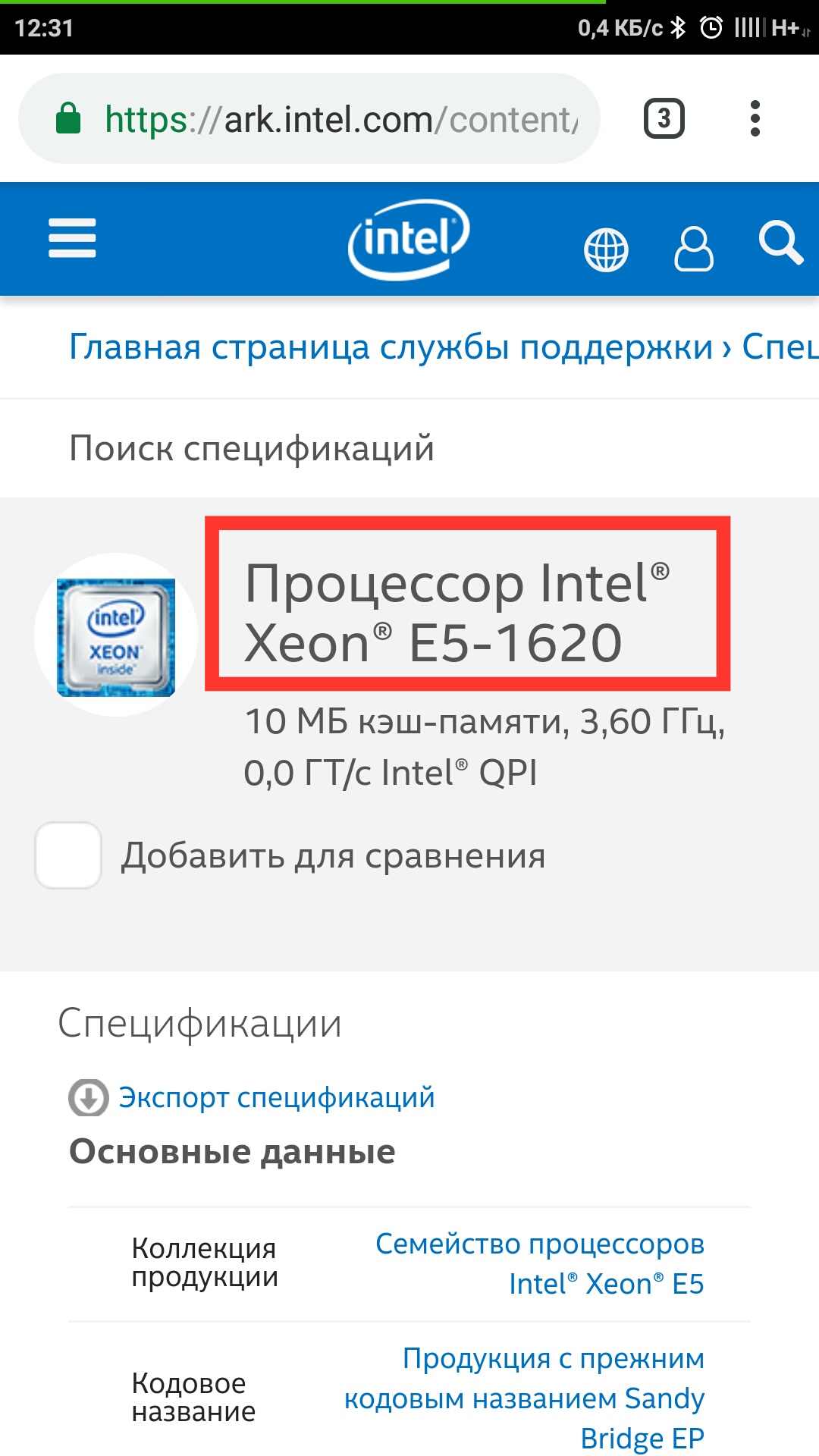Open the browser three-dot menu
The width and height of the screenshot is (819, 1456).
click(755, 119)
